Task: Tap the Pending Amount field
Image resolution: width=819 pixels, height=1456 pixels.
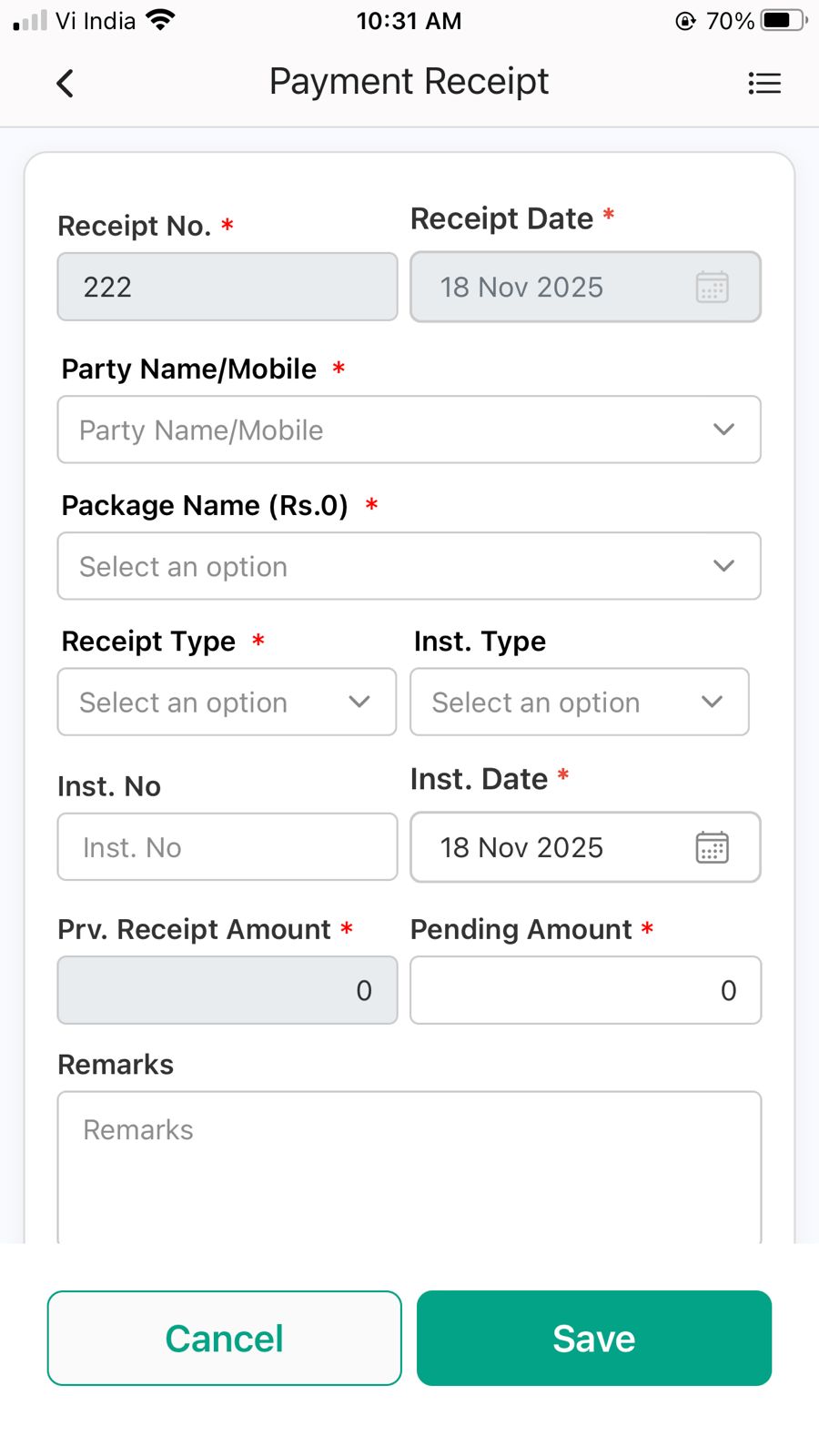Action: click(585, 990)
